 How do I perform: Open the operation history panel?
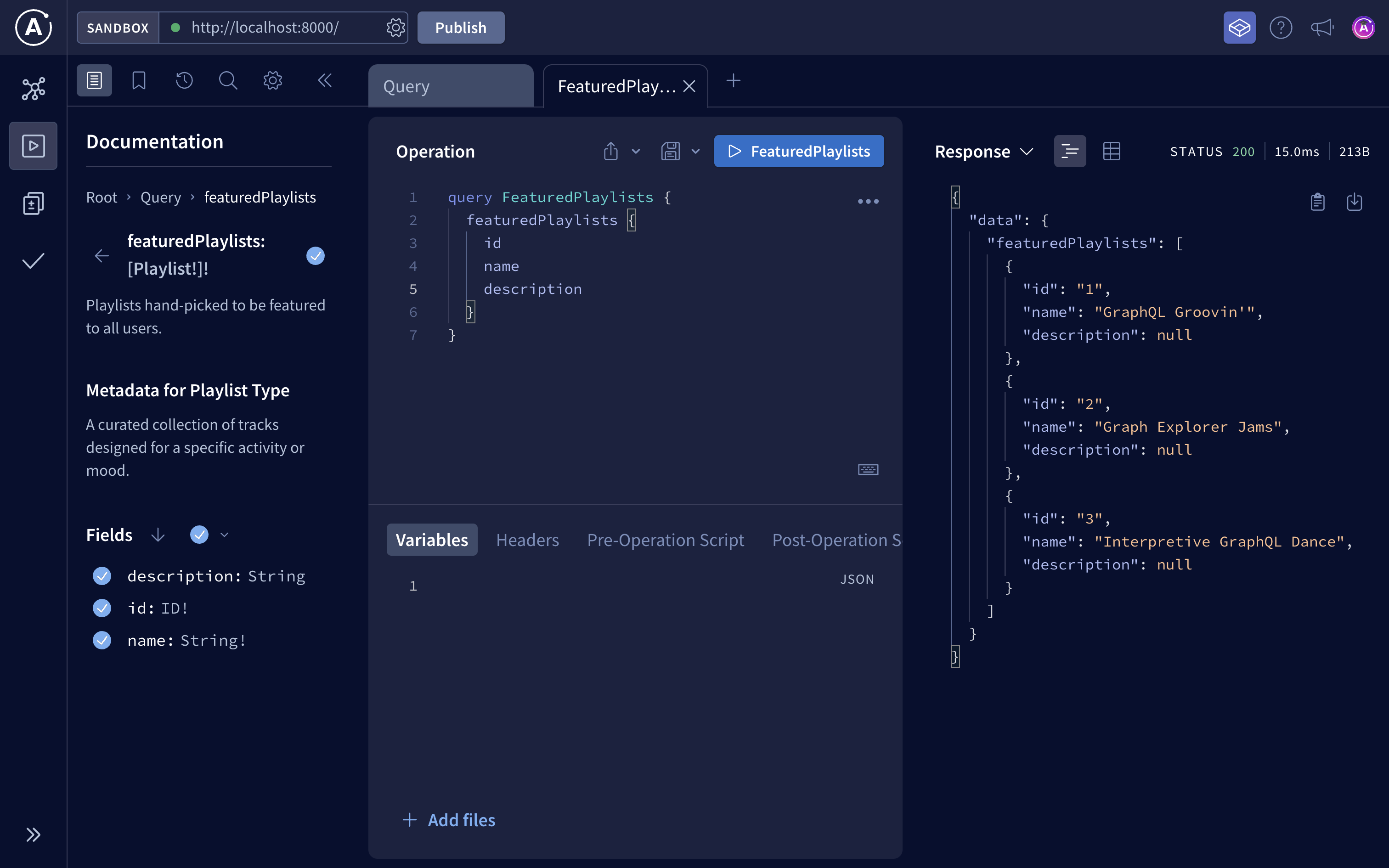click(x=184, y=80)
